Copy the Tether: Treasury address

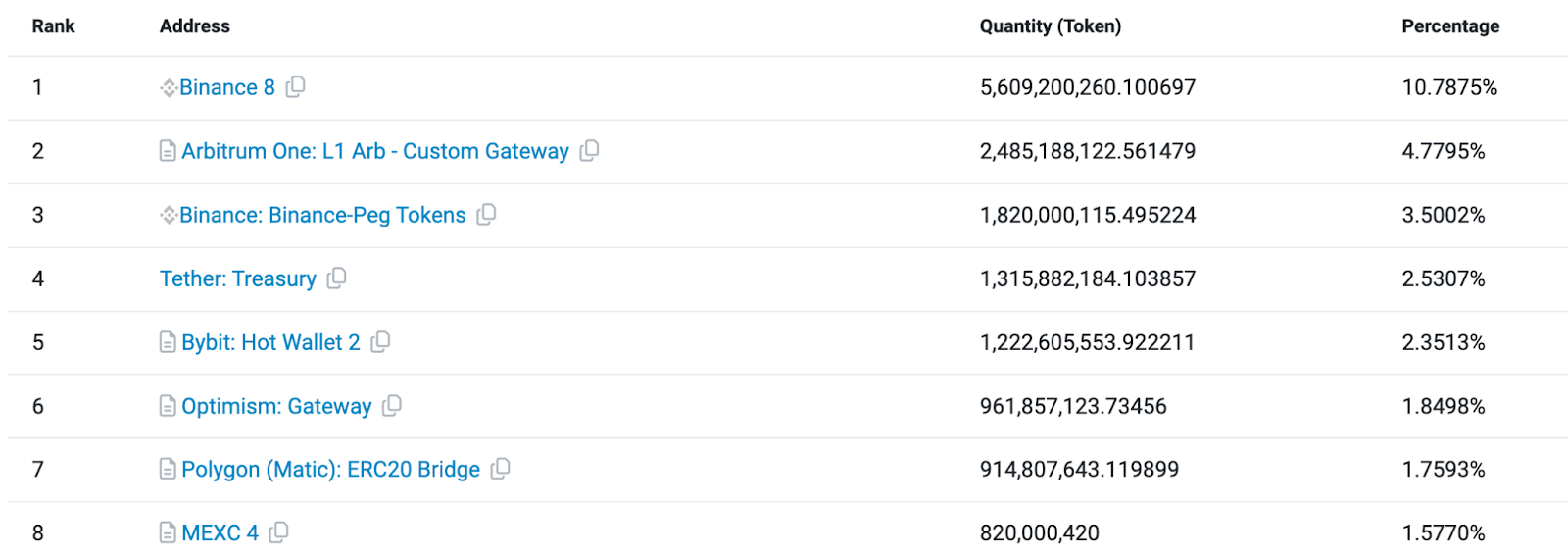336,278
